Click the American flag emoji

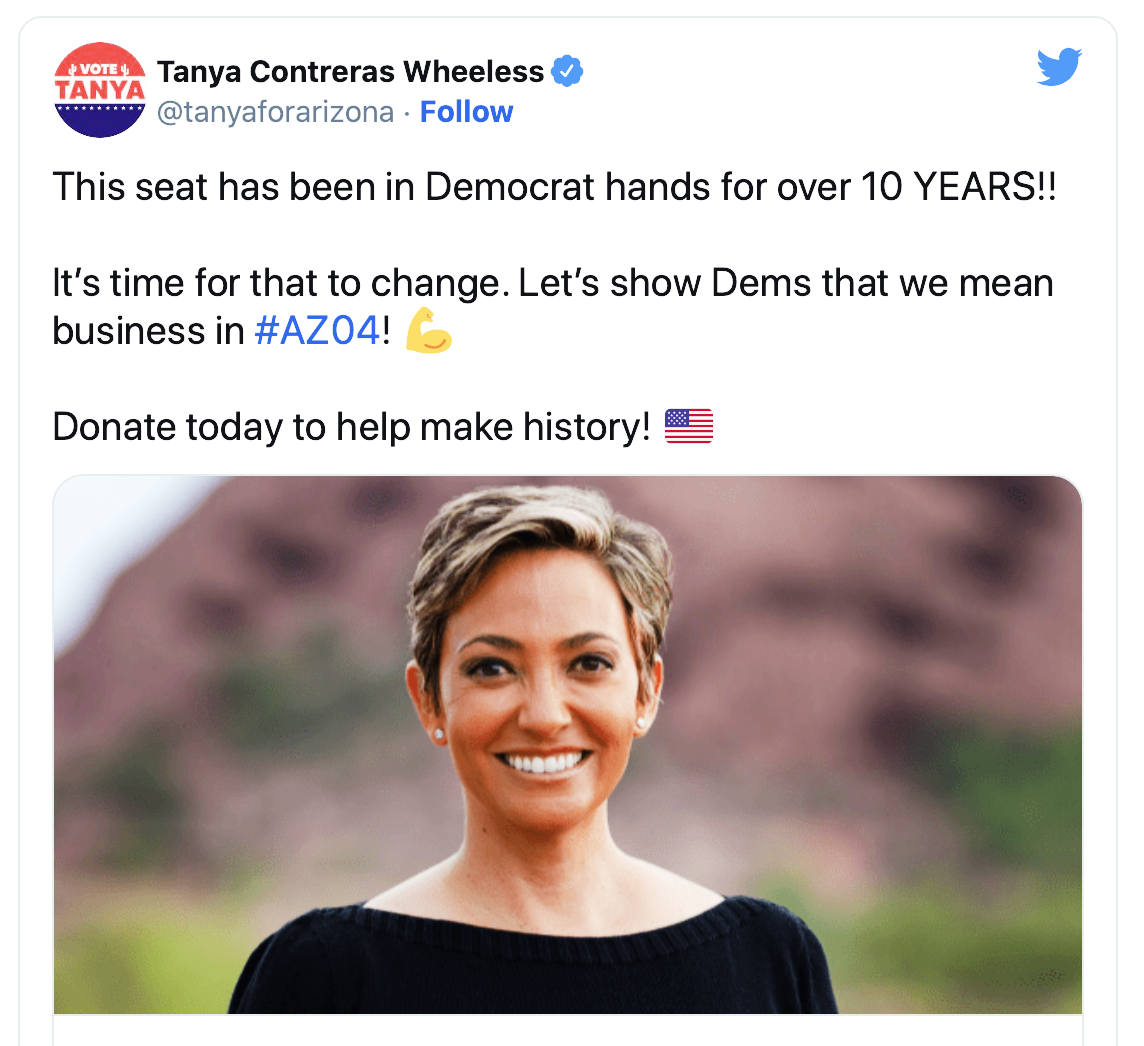click(689, 426)
